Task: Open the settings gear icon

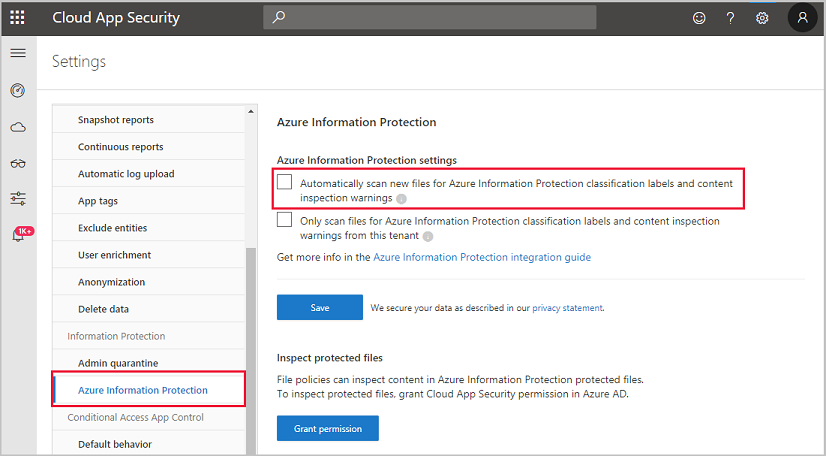Action: pyautogui.click(x=762, y=18)
